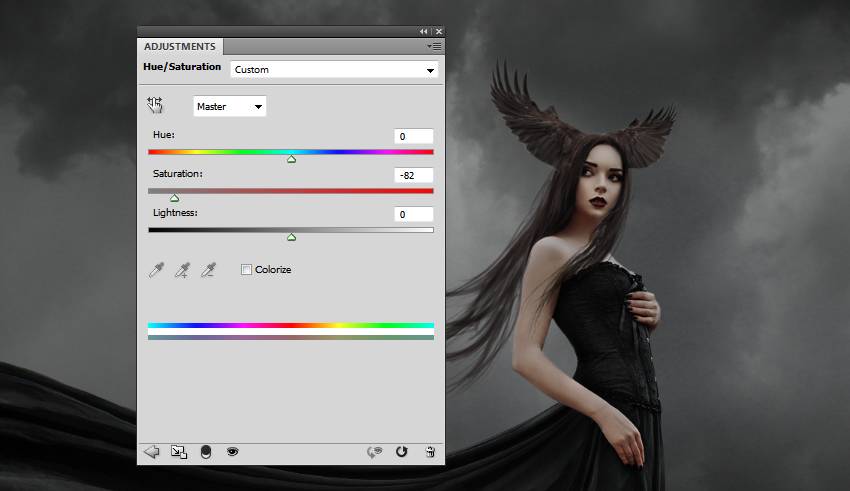The height and width of the screenshot is (491, 850).
Task: Click the Hue value input field
Action: pos(413,136)
